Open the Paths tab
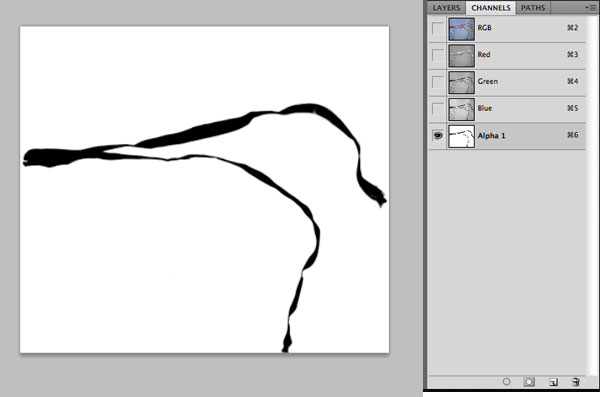 pyautogui.click(x=533, y=8)
